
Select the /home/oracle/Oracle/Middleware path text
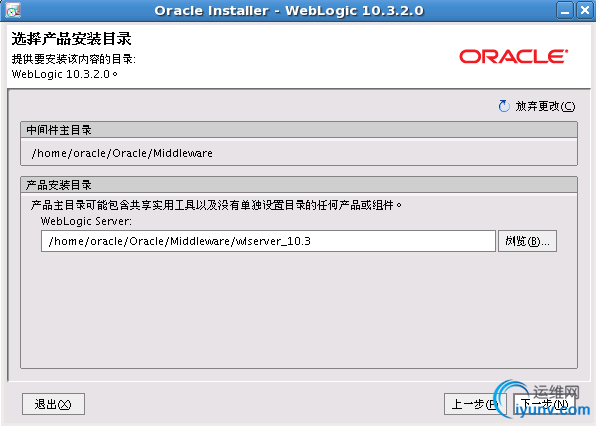[122, 153]
